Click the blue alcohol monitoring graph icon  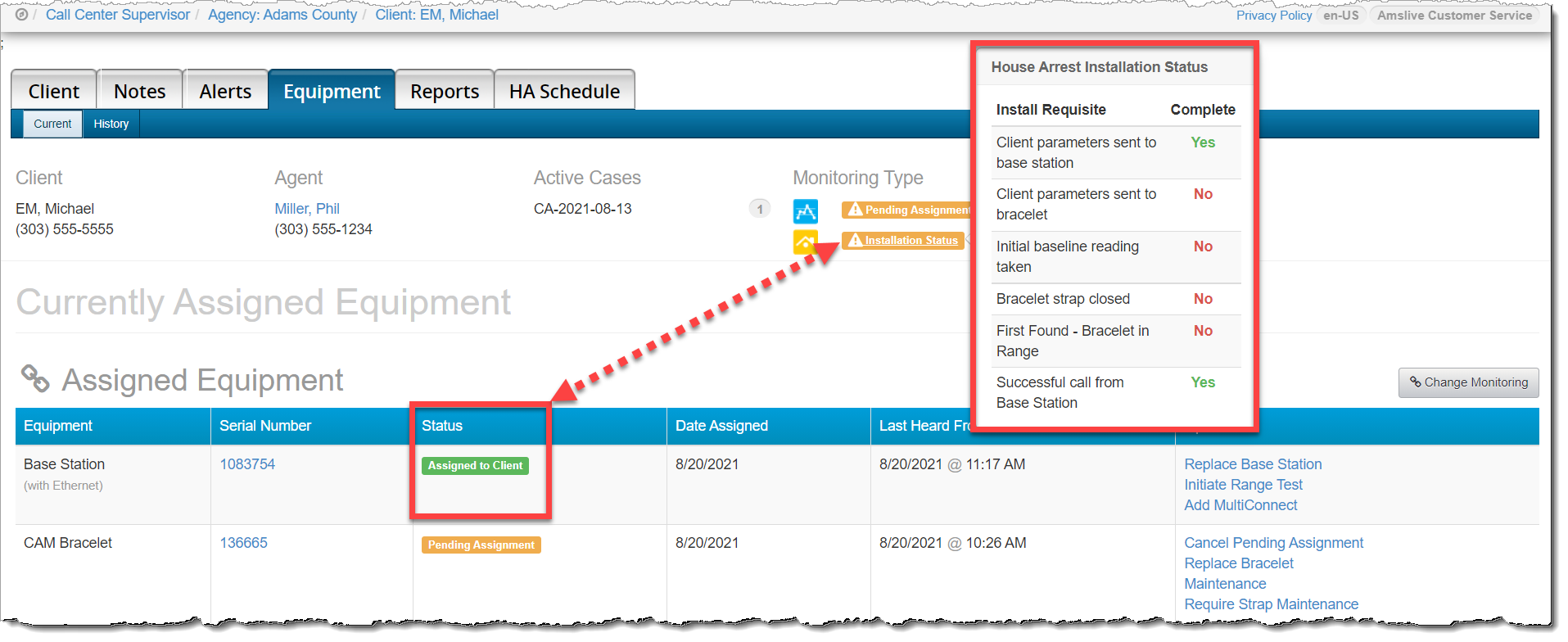tap(805, 211)
